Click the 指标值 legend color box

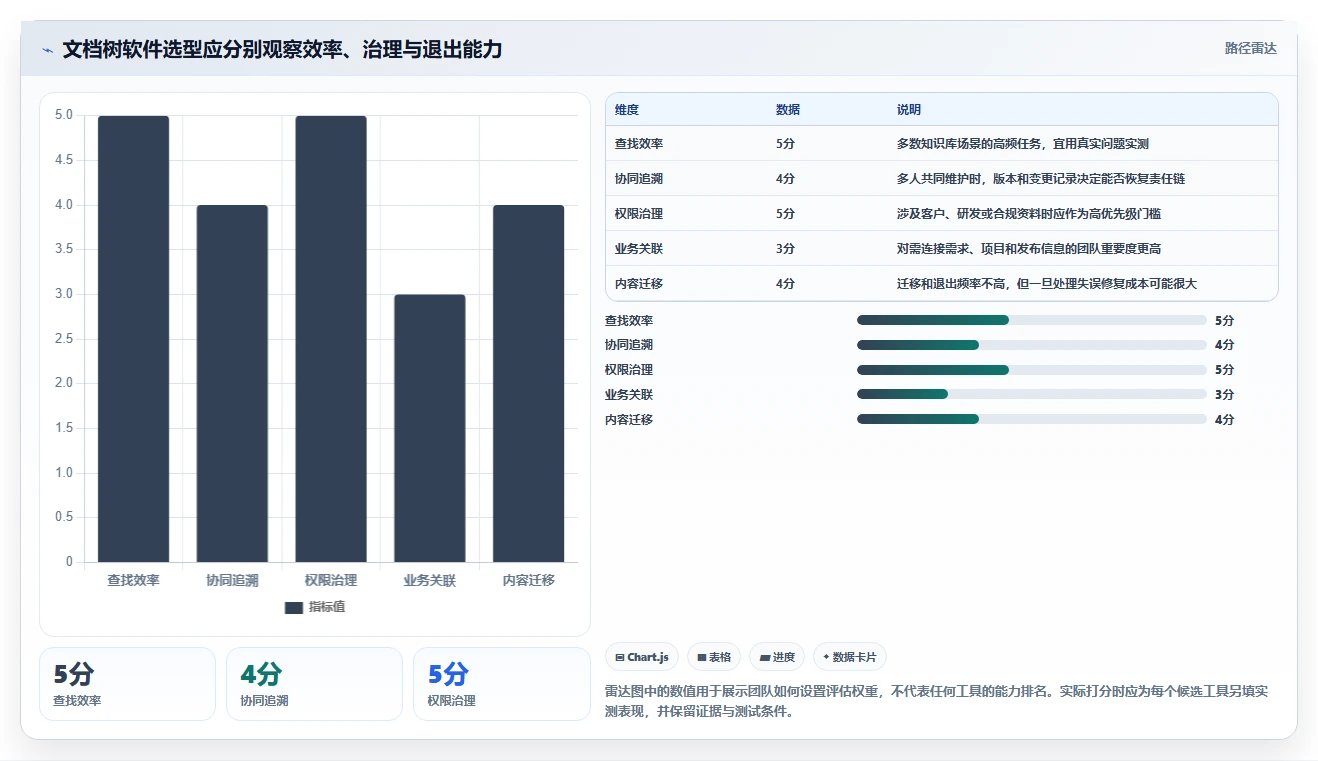294,608
